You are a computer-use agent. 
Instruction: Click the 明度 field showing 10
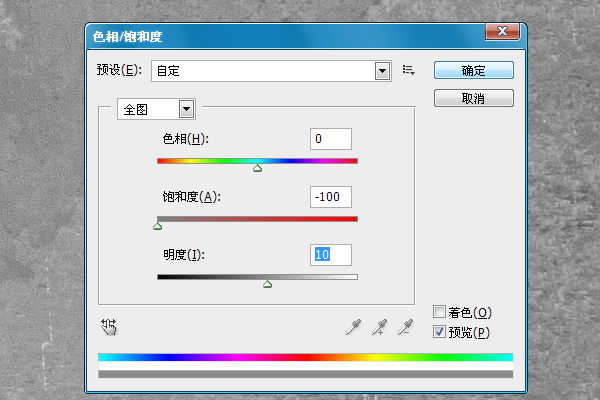pos(331,255)
